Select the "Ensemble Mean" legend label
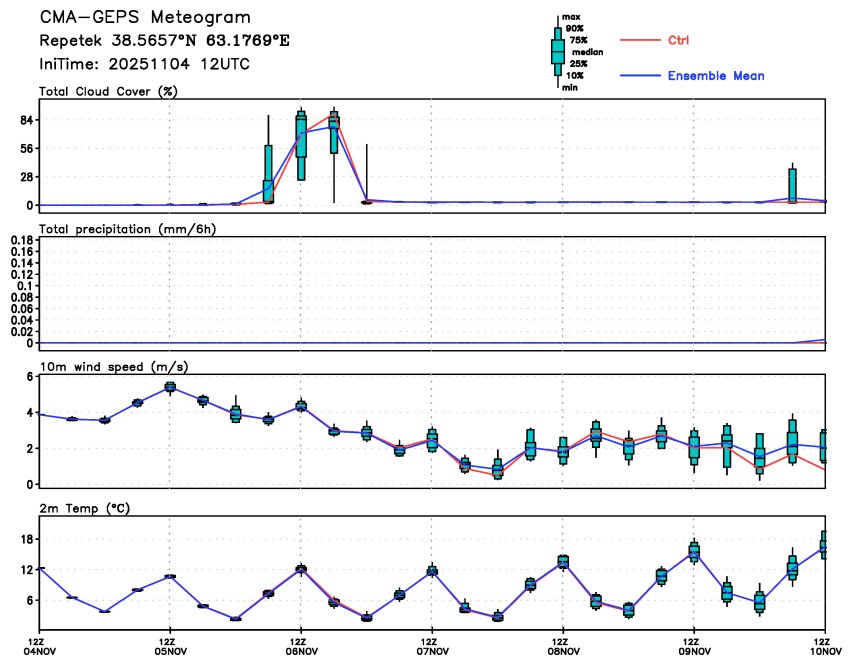Screen dimensions: 853x667 point(715,76)
